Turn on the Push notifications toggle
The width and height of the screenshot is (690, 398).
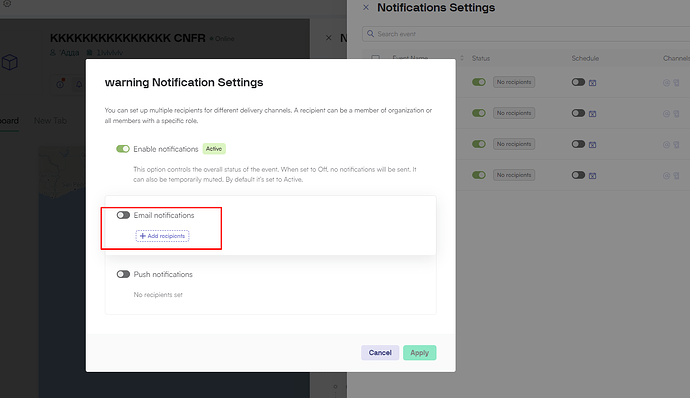pos(123,274)
